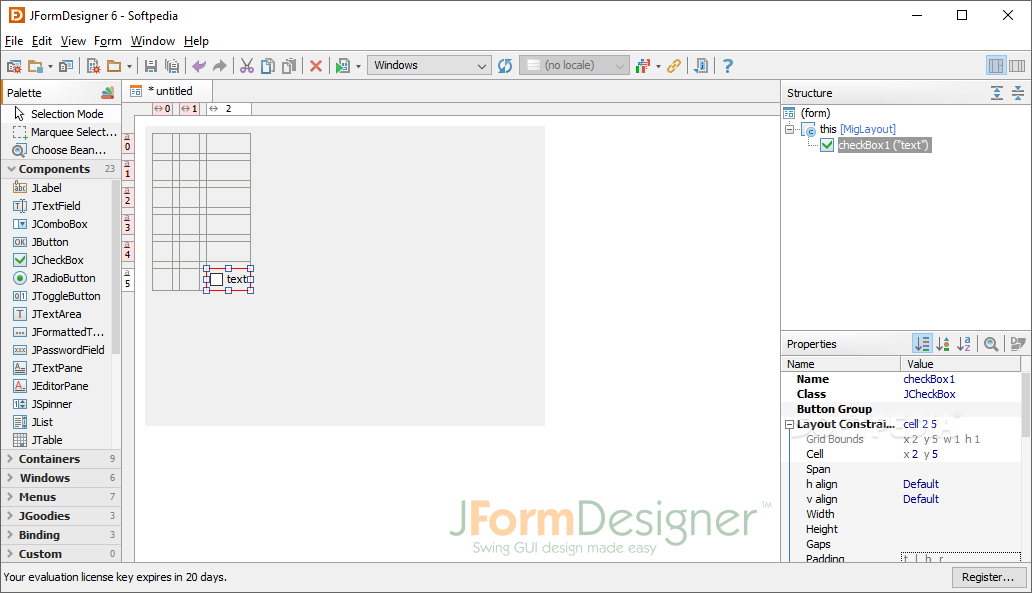Screen dimensions: 1032x593
Task: Click the Test Form play icon
Action: click(342, 66)
